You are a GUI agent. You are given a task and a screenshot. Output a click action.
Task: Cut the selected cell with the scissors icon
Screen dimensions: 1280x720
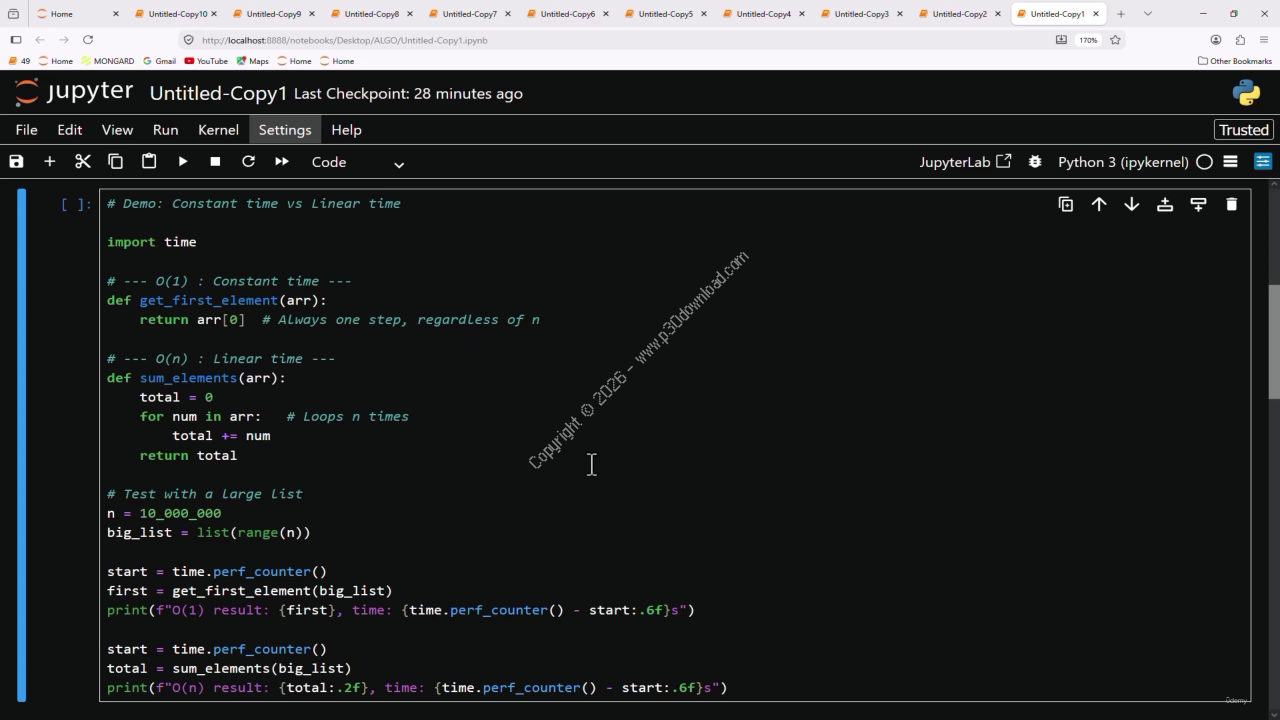(83, 161)
